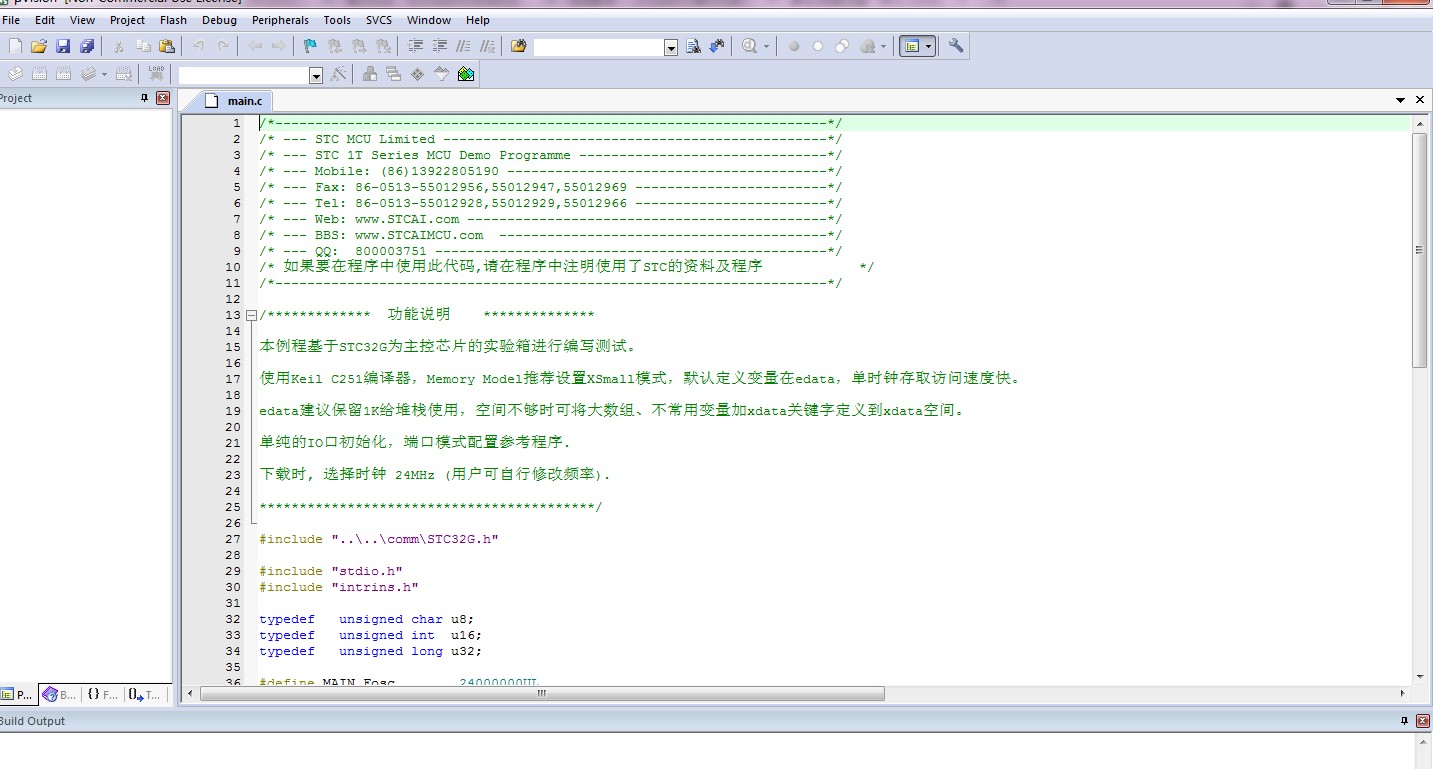Open the Window menu
Viewport: 1433px width, 769px height.
[x=429, y=20]
